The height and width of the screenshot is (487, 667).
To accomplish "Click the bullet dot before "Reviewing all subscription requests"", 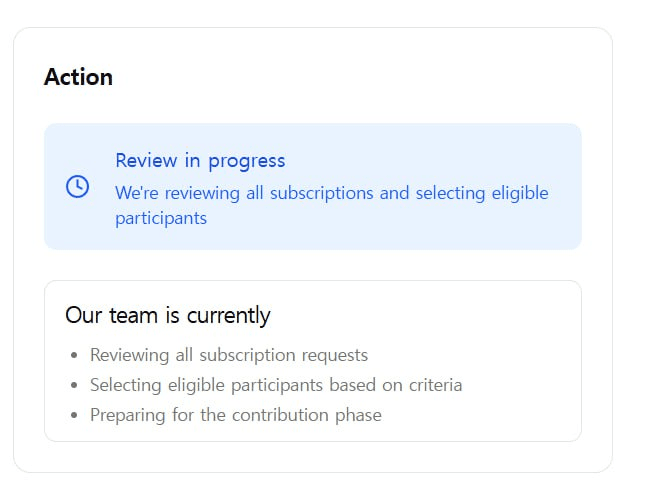I will point(75,355).
